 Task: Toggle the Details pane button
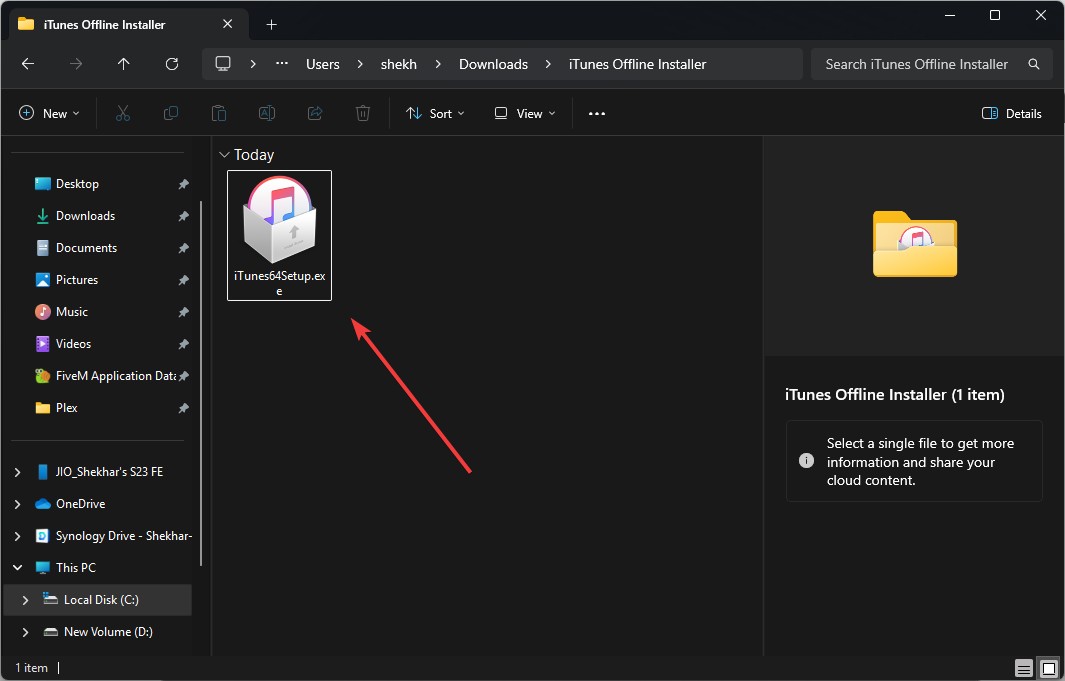coord(1011,113)
